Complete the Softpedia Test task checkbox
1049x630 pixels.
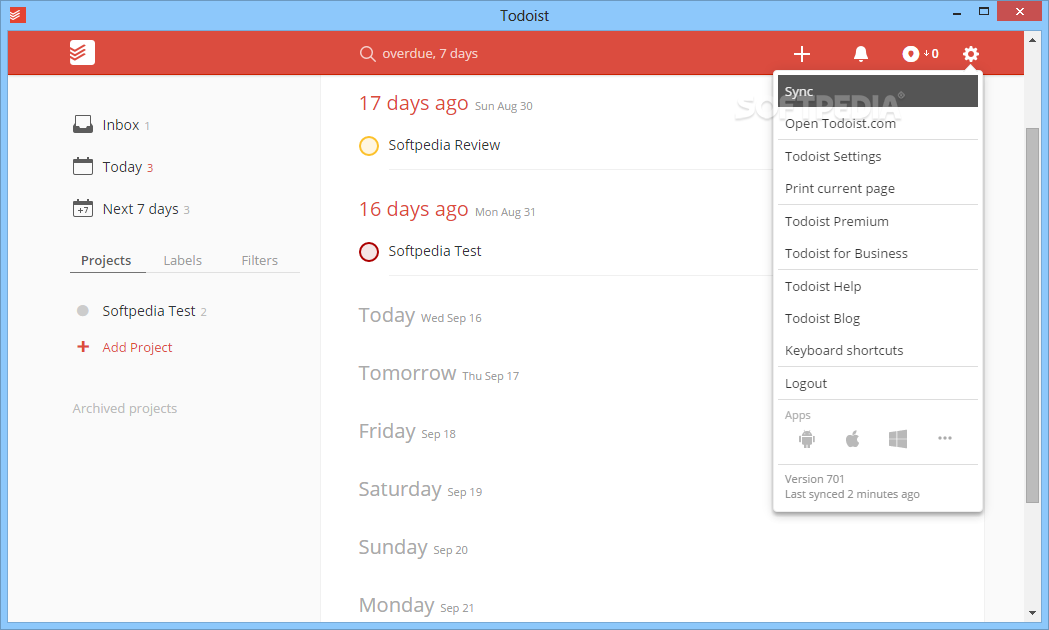369,251
